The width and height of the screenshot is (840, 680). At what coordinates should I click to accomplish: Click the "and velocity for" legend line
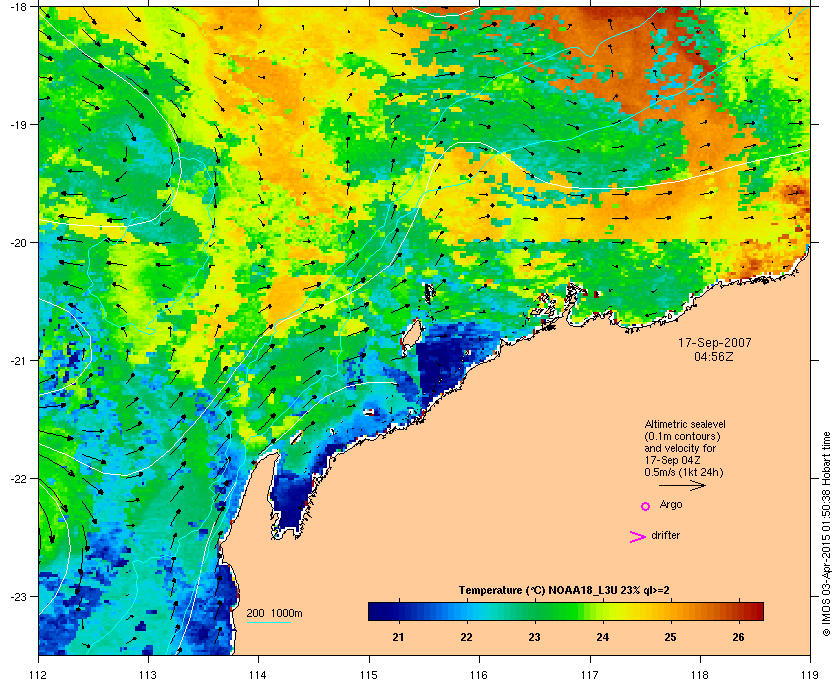pos(680,448)
